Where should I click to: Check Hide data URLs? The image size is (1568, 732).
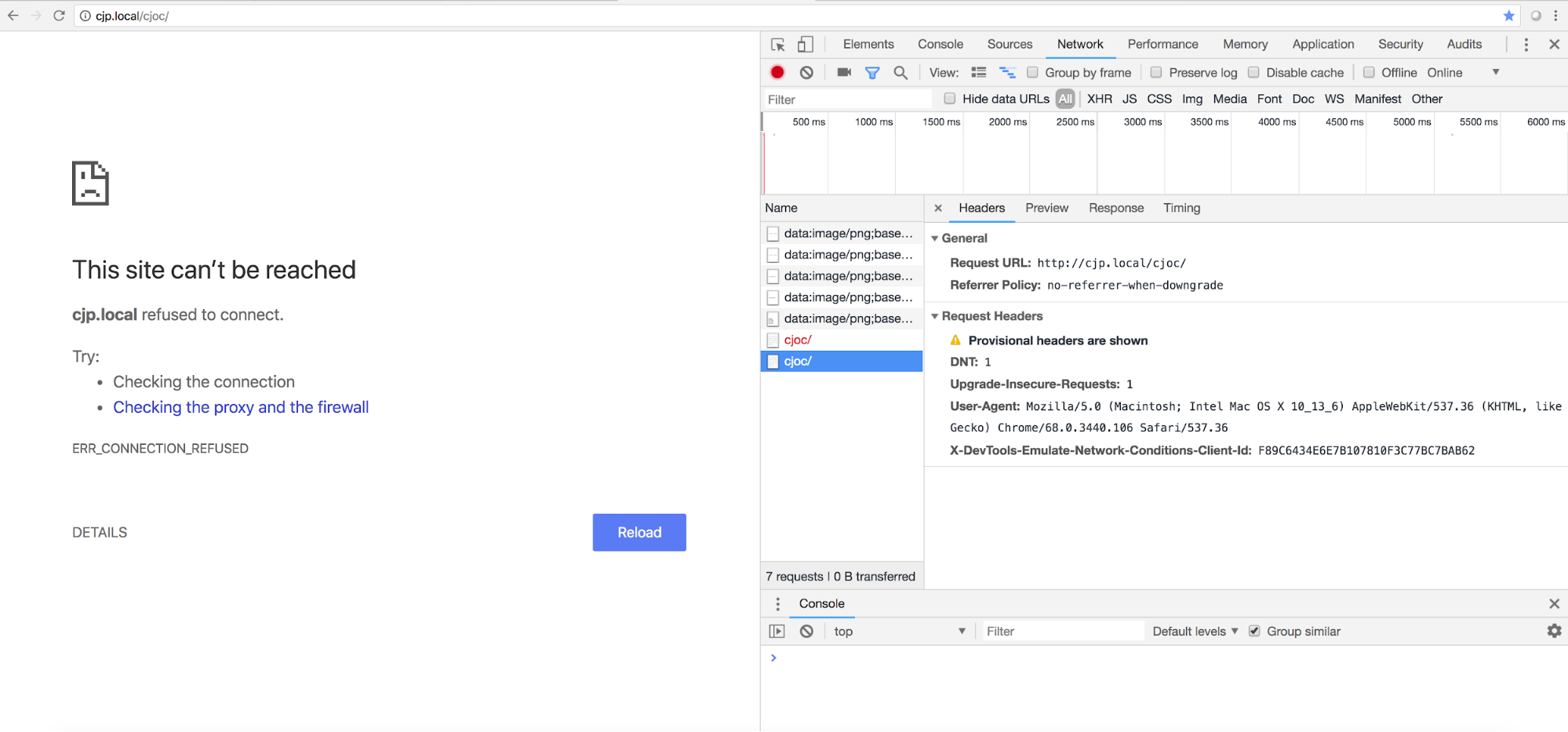950,98
